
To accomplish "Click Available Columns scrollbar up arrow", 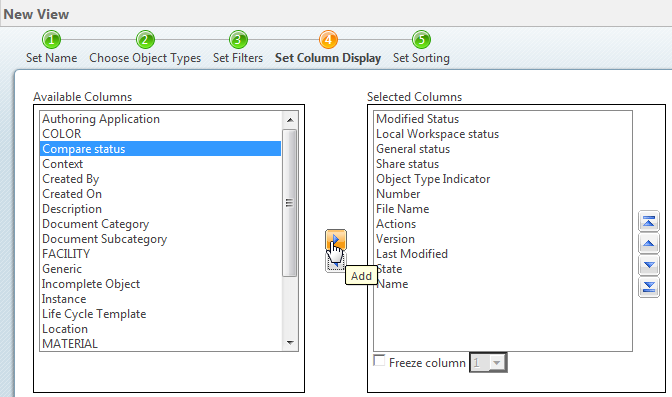I will (x=290, y=120).
